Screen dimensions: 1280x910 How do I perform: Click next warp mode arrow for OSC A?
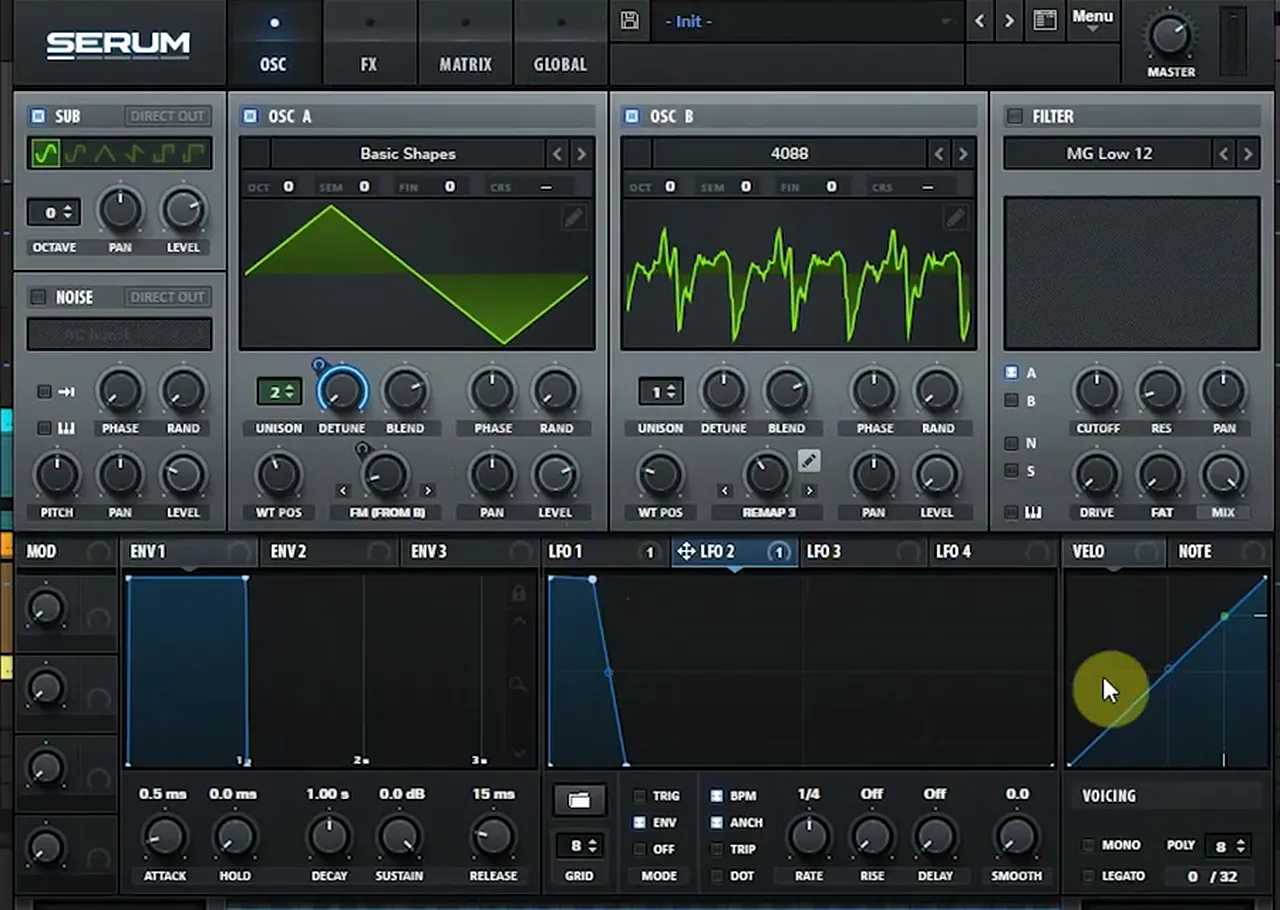coord(428,491)
